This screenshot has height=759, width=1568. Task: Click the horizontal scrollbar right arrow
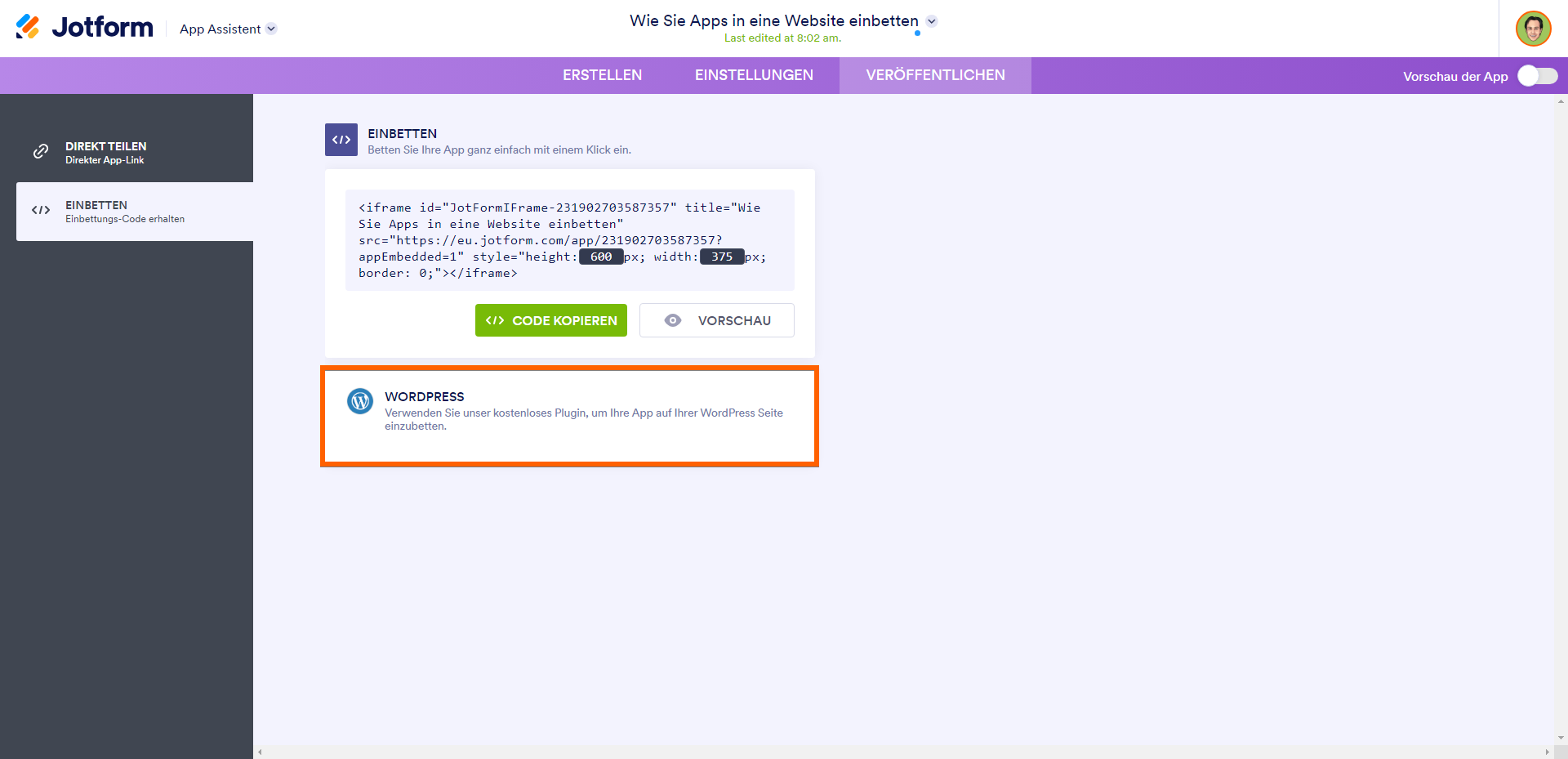pyautogui.click(x=1548, y=752)
